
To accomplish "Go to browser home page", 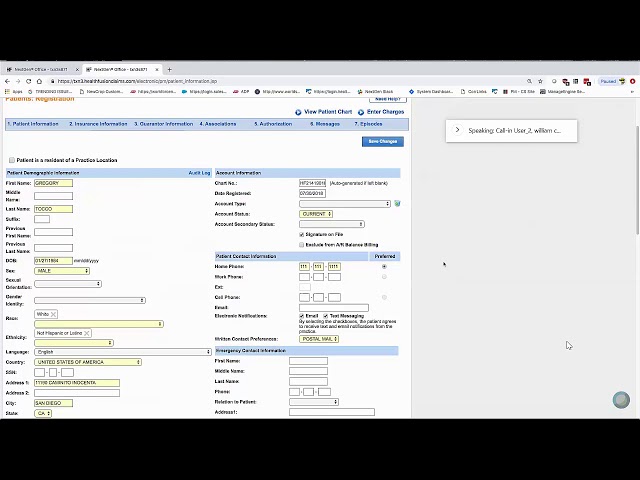I will 39,81.
